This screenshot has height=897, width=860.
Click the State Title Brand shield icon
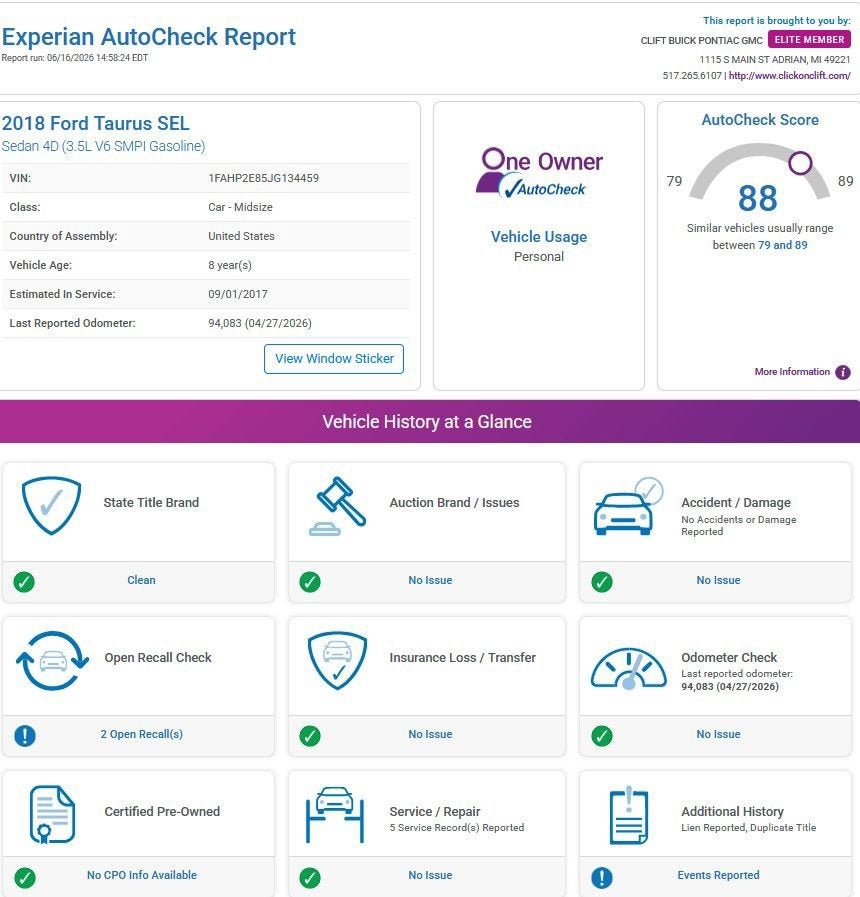pos(51,505)
